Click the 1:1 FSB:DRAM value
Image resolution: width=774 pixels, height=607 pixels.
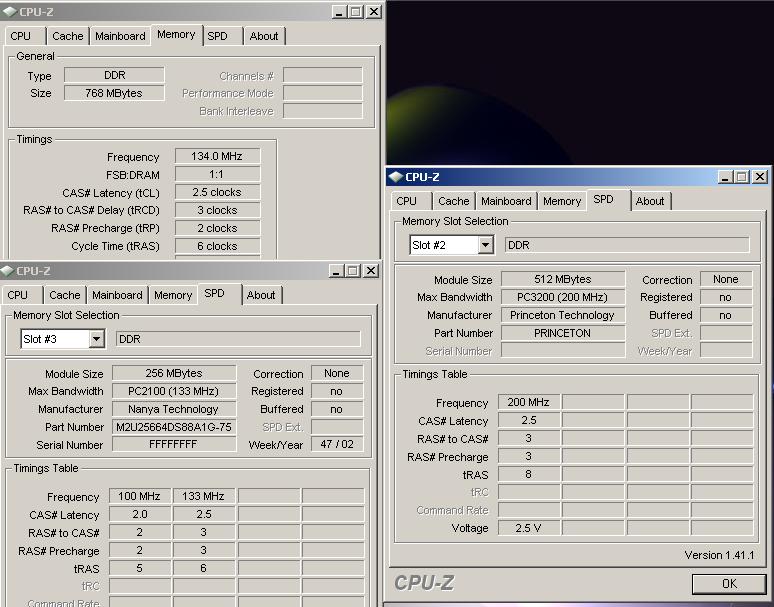click(x=217, y=175)
